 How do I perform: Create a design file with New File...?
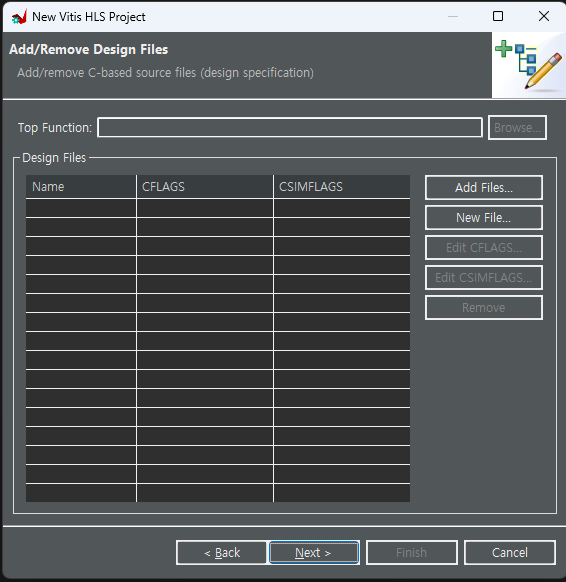pos(484,218)
